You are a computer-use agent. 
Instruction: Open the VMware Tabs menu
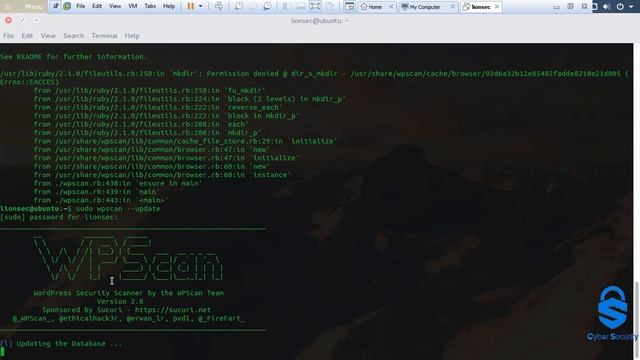tap(150, 6)
